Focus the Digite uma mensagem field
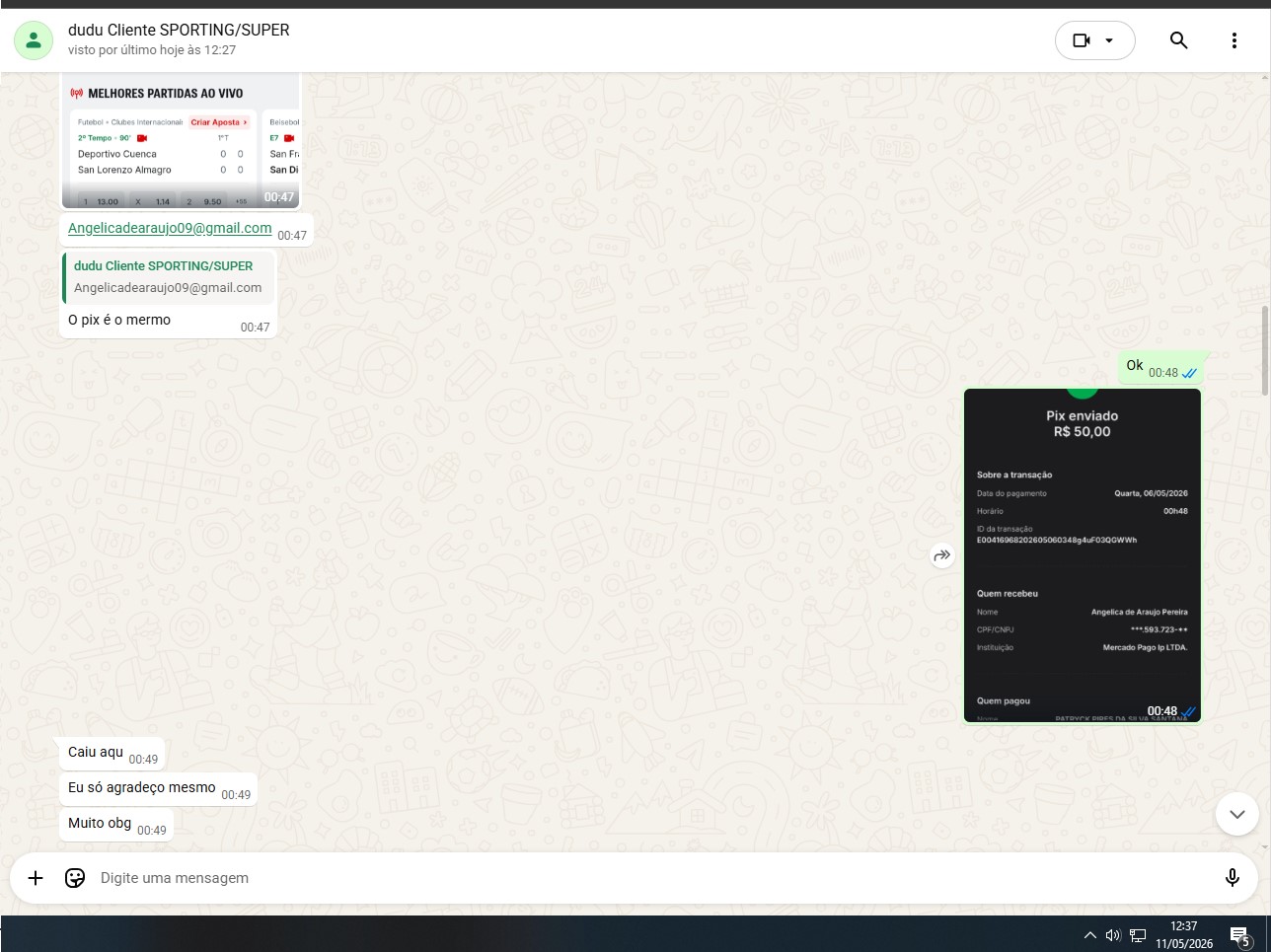The image size is (1271, 952). tap(651, 878)
